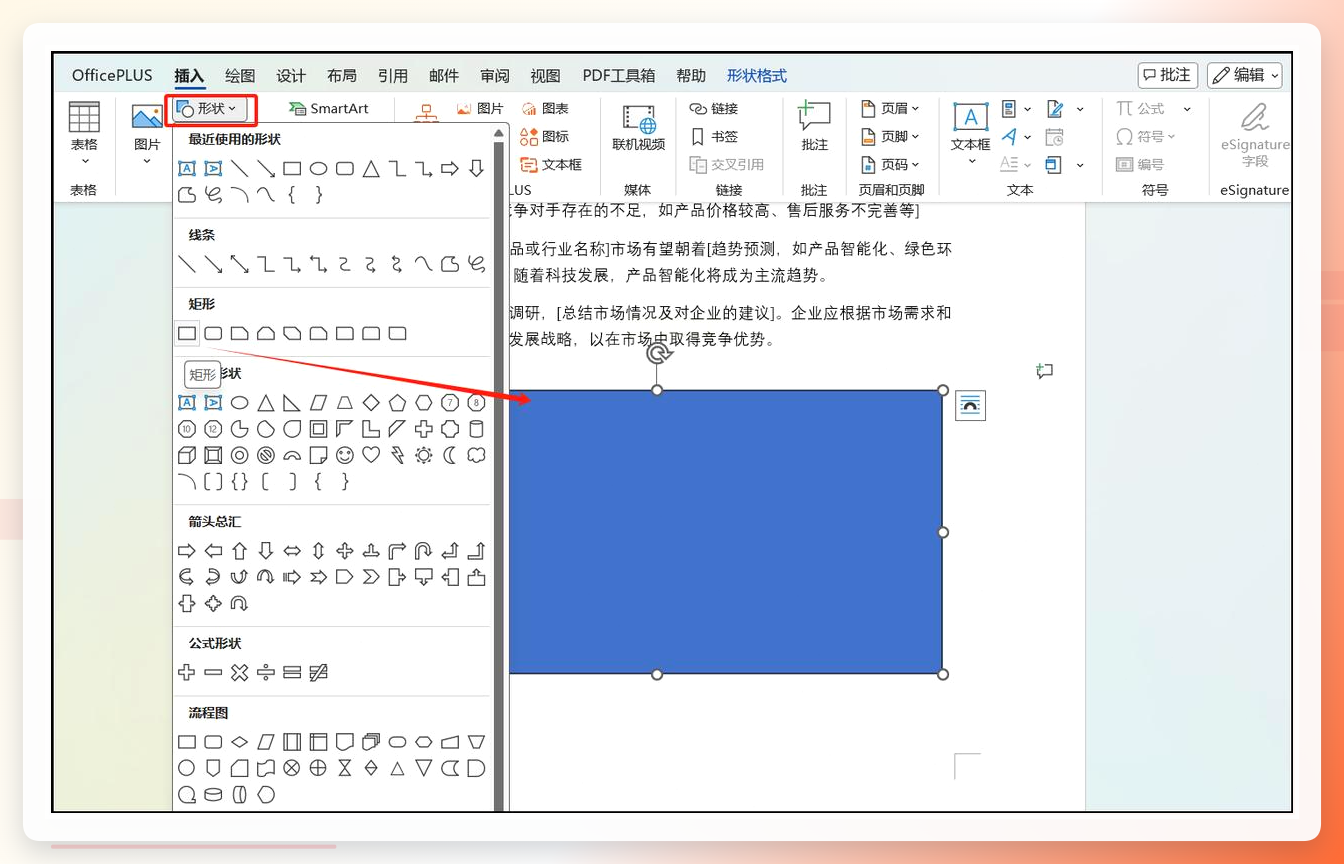Image resolution: width=1344 pixels, height=864 pixels.
Task: Select the flowchart summing junction circle-X
Action: [292, 768]
